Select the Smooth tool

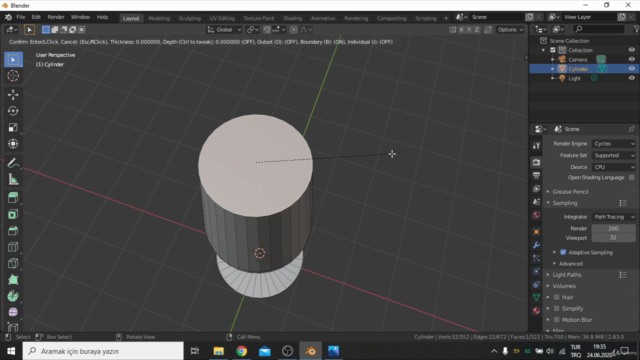click(13, 312)
